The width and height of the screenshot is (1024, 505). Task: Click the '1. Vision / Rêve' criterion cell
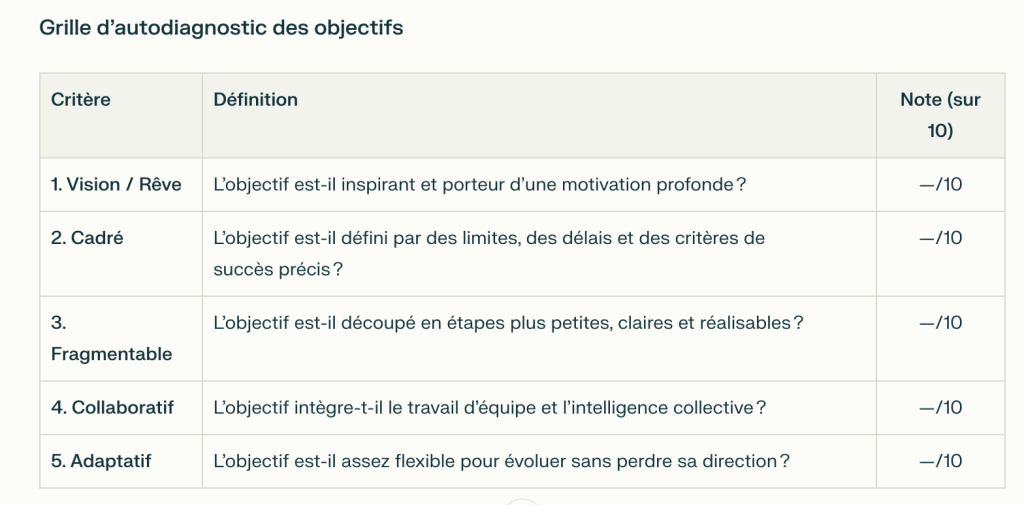point(121,184)
